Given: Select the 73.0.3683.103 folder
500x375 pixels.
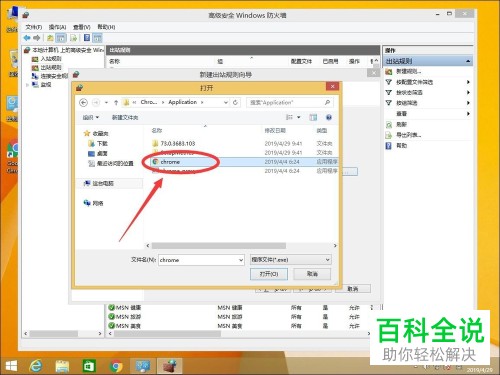Looking at the screenshot, I should [174, 143].
